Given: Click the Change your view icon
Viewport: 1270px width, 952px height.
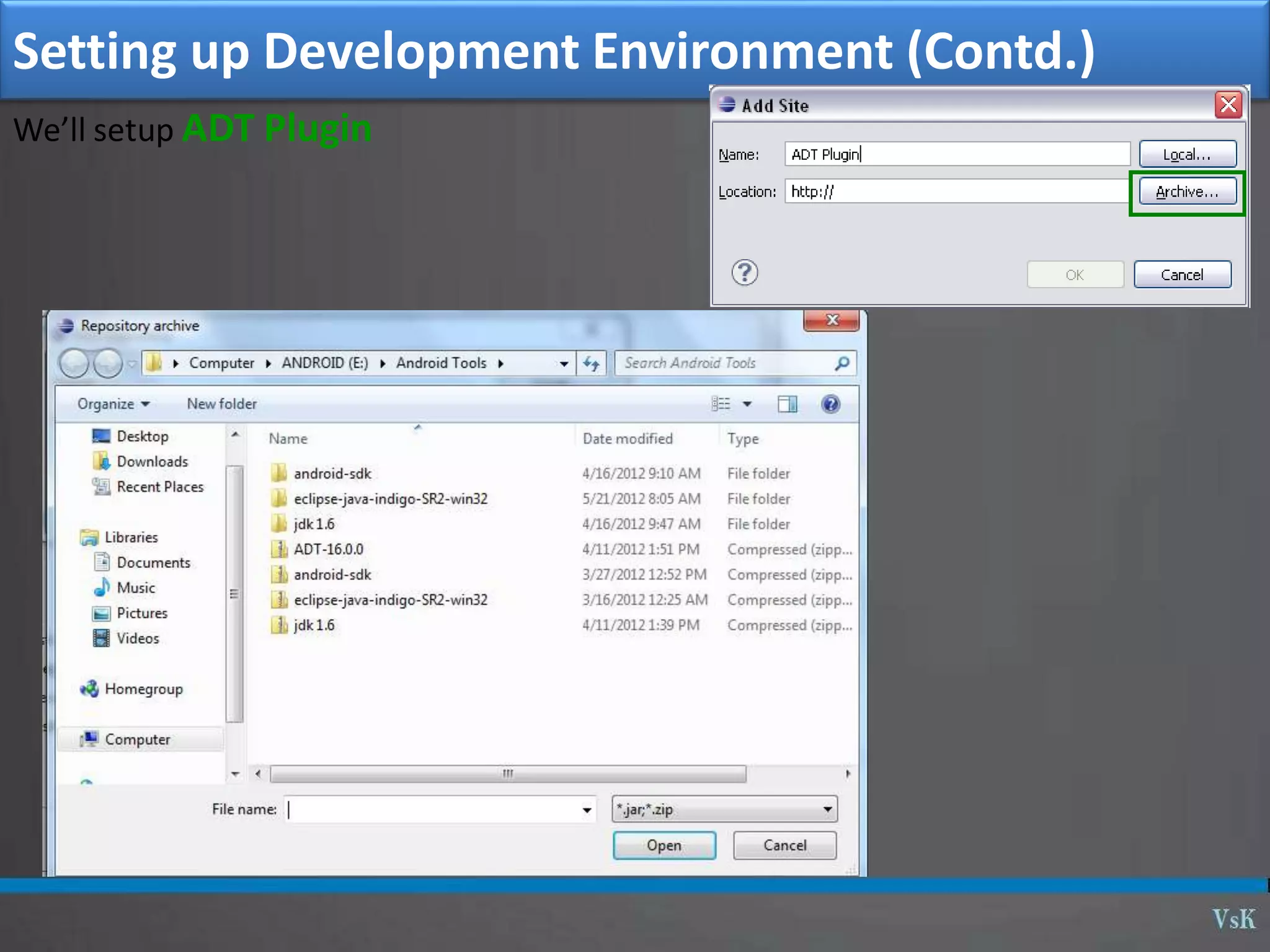Looking at the screenshot, I should [721, 404].
